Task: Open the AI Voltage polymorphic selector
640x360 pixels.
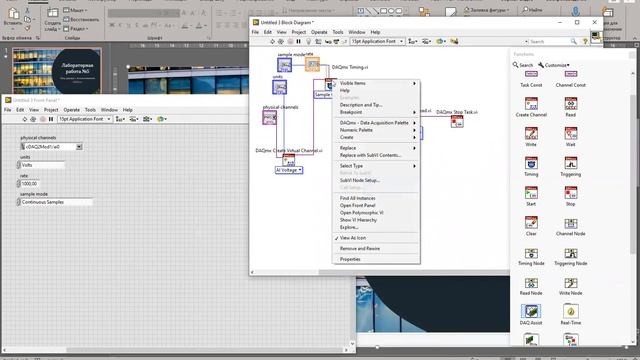Action: 289,170
